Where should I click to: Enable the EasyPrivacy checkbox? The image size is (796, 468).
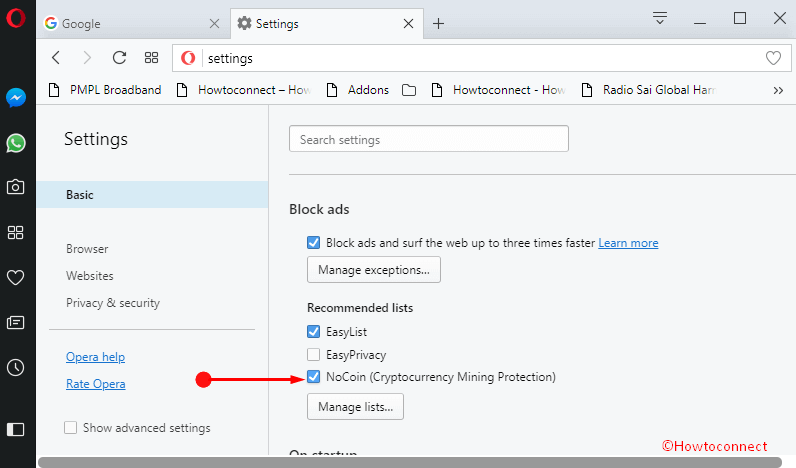click(x=313, y=354)
